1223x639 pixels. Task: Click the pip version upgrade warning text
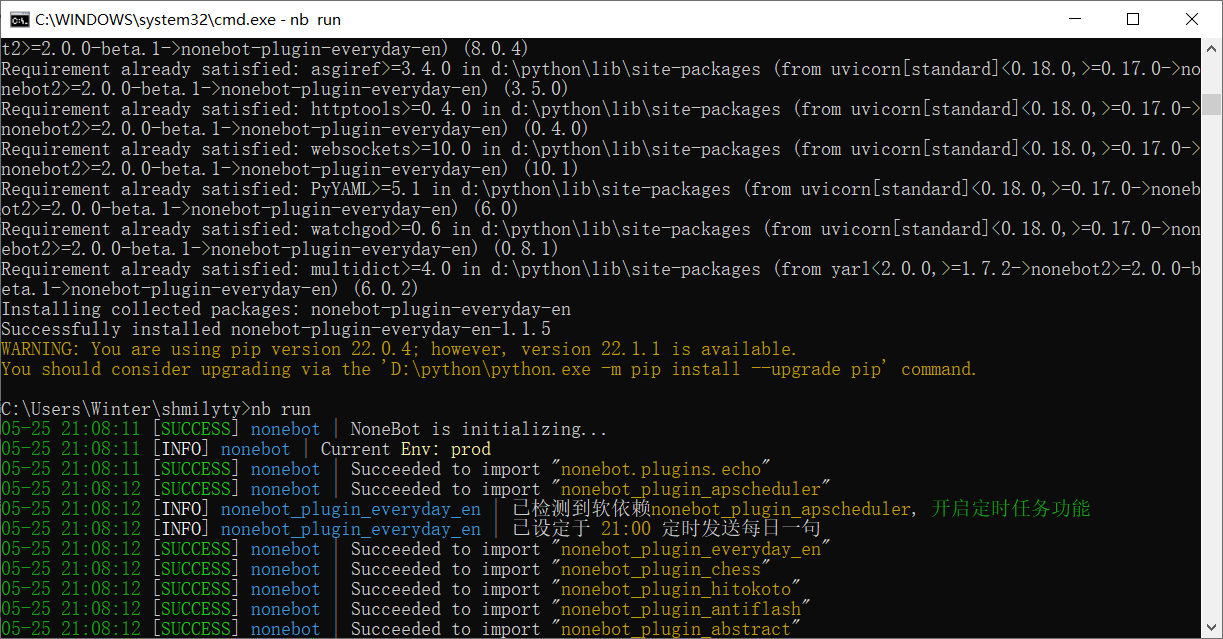coord(400,348)
